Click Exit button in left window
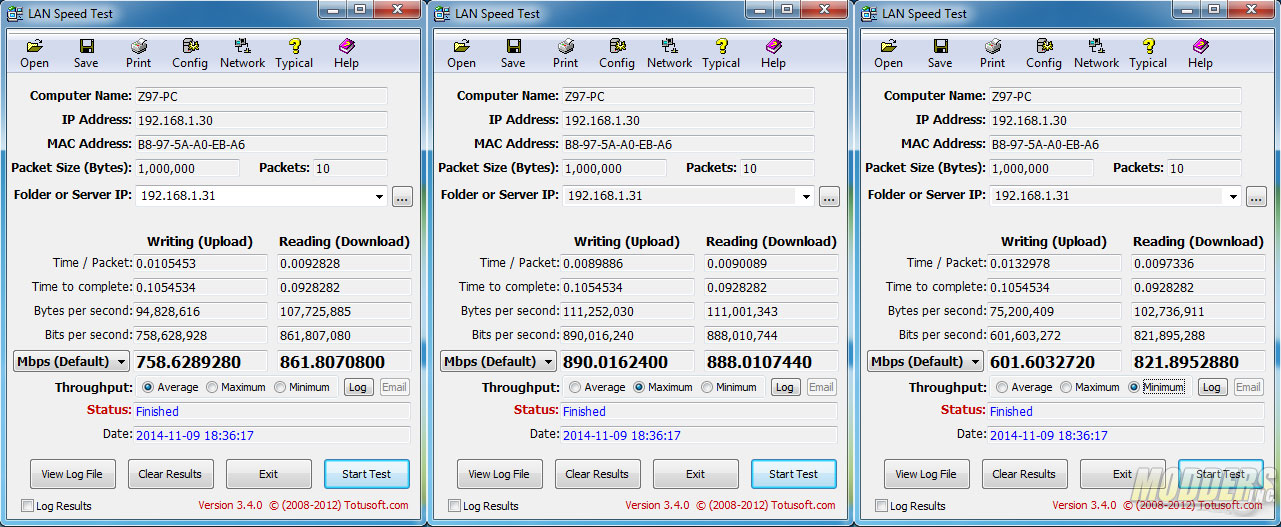The height and width of the screenshot is (527, 1281). click(x=269, y=474)
